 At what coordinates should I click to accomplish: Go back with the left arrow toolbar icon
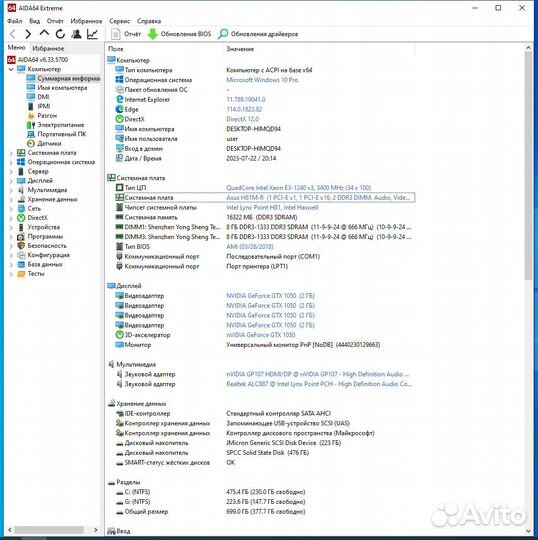click(13, 34)
